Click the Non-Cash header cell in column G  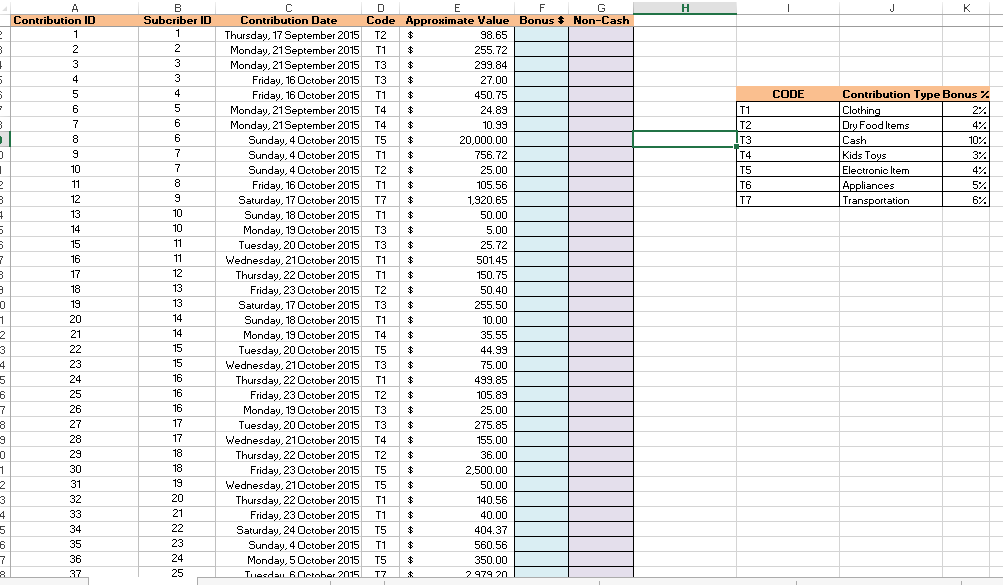click(601, 20)
